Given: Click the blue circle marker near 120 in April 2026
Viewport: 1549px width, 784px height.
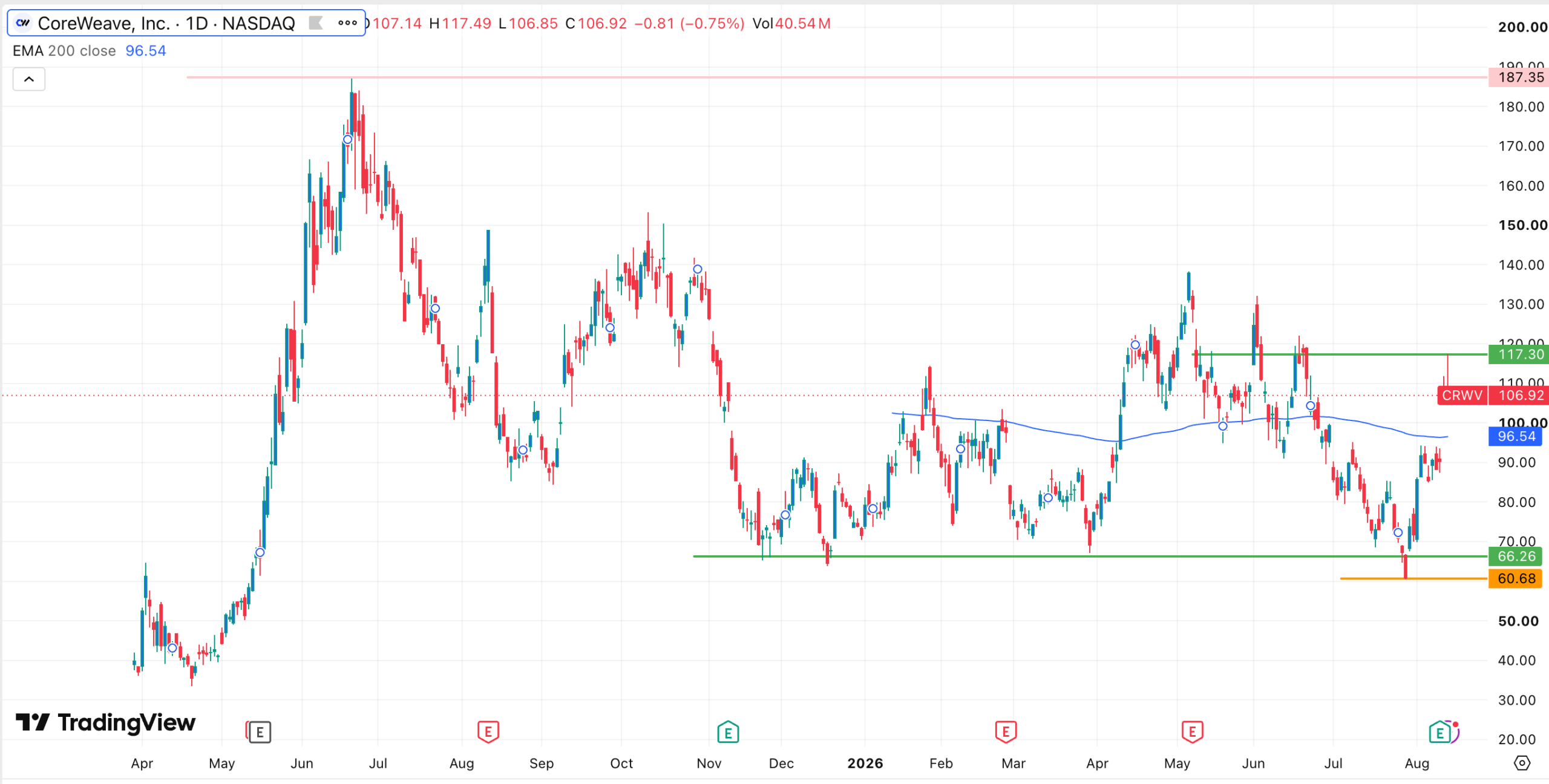Looking at the screenshot, I should pyautogui.click(x=1135, y=345).
